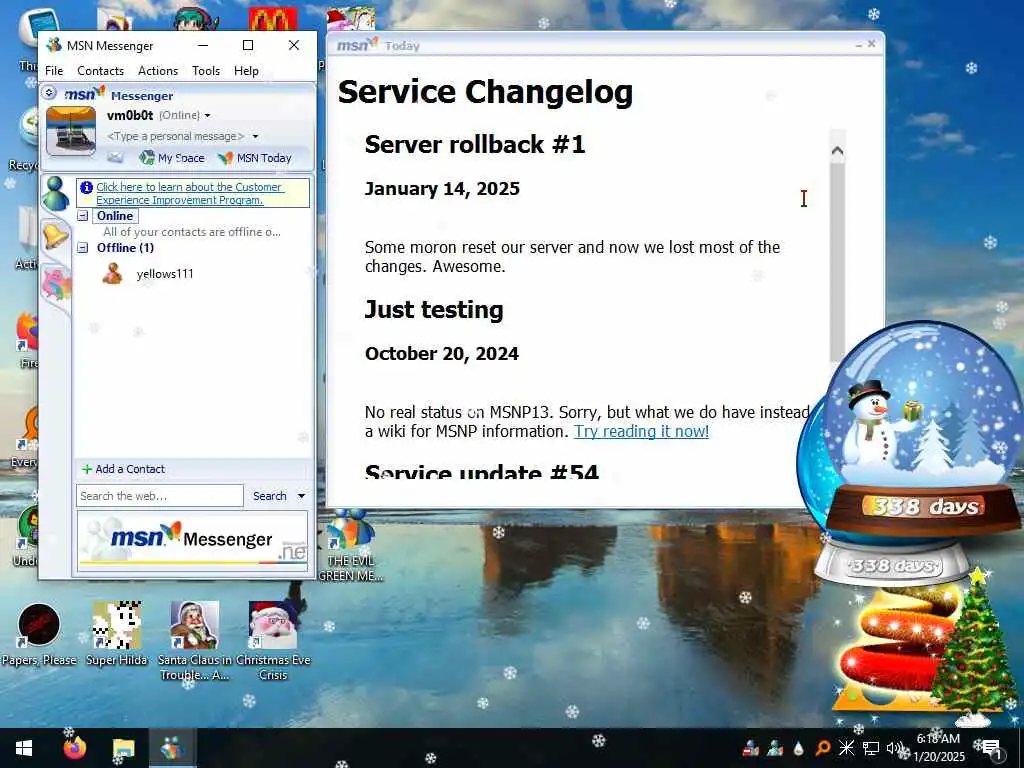Open the Contacts menu
Image resolution: width=1024 pixels, height=768 pixels.
pyautogui.click(x=101, y=71)
